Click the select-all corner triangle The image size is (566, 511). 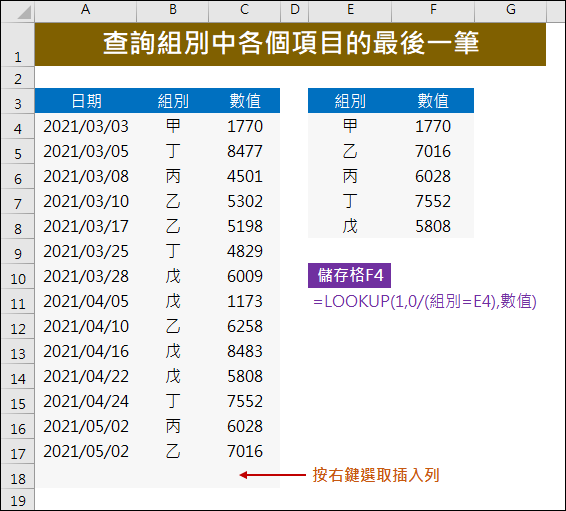(x=24, y=13)
